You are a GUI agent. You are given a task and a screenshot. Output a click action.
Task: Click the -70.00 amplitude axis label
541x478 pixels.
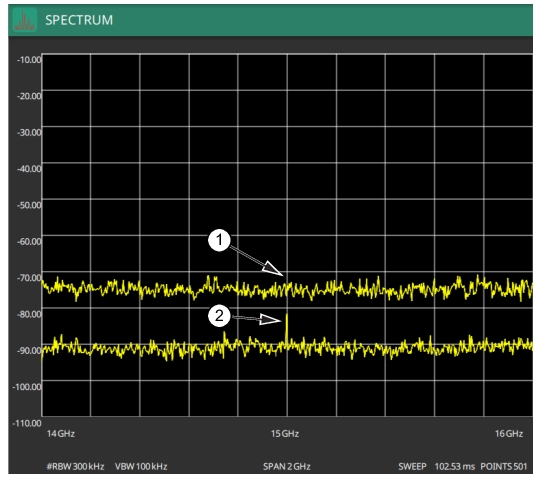pyautogui.click(x=29, y=278)
